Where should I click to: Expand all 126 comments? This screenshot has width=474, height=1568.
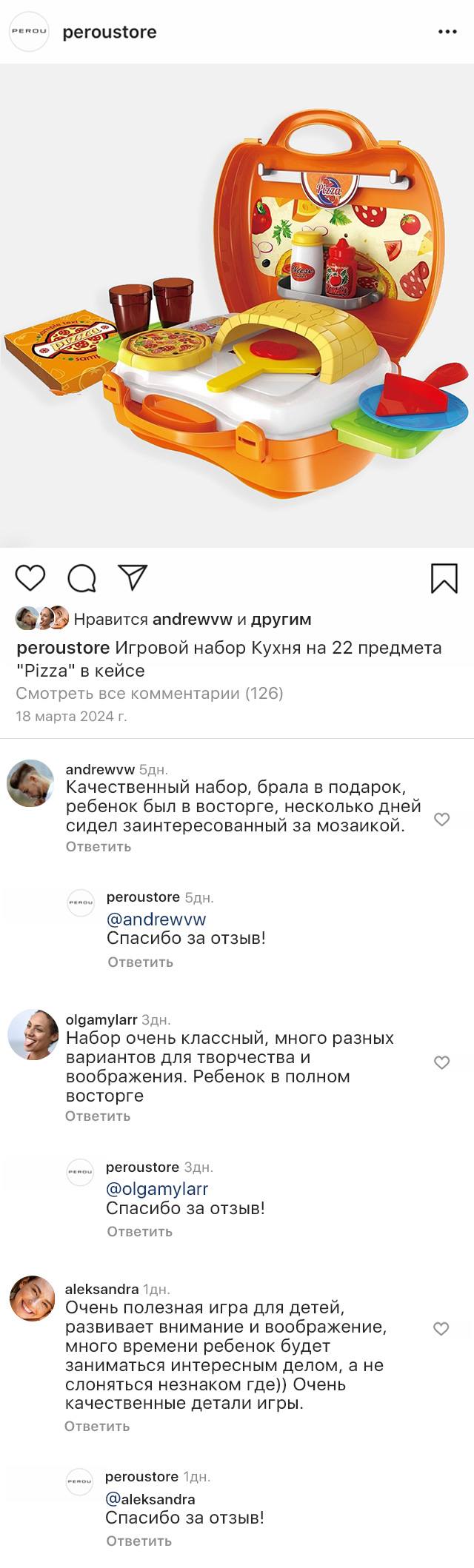[150, 693]
